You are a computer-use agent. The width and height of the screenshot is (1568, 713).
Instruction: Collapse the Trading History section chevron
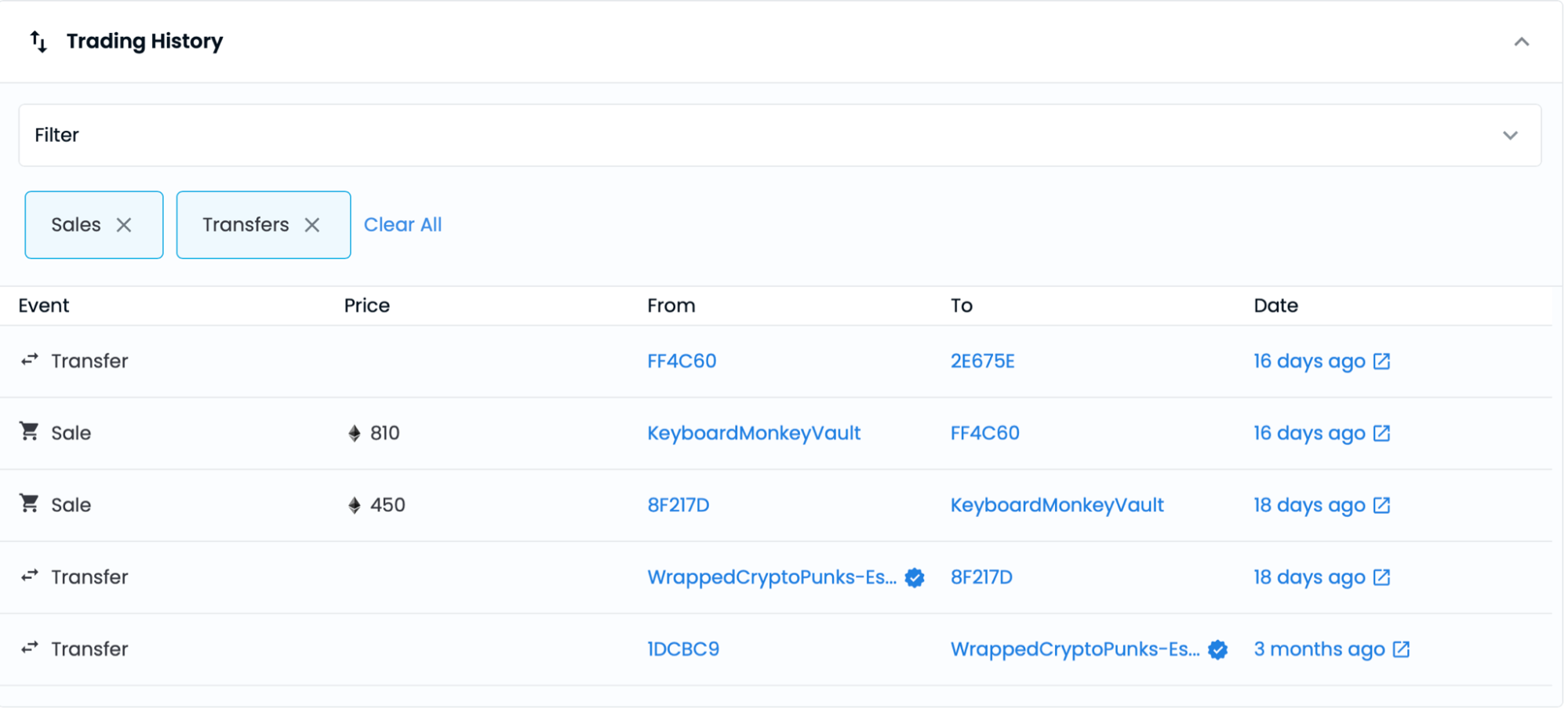point(1521,42)
